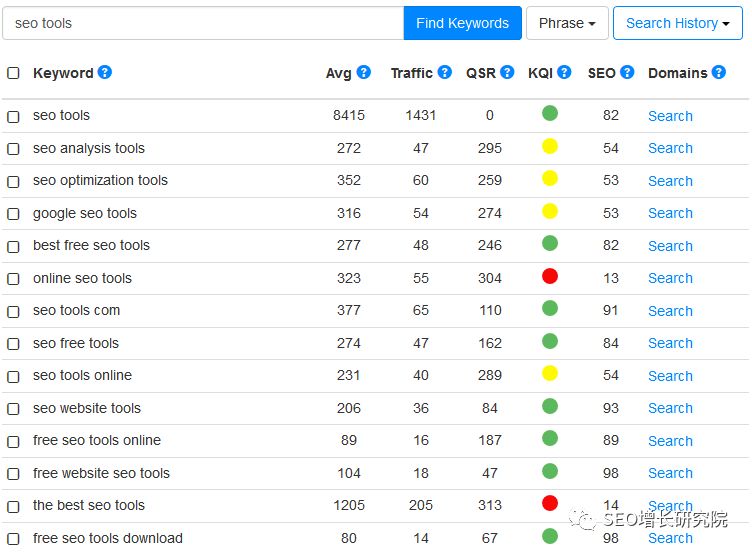Click the green KQI dot for free seo tools online
This screenshot has height=552, width=752.
tap(550, 438)
